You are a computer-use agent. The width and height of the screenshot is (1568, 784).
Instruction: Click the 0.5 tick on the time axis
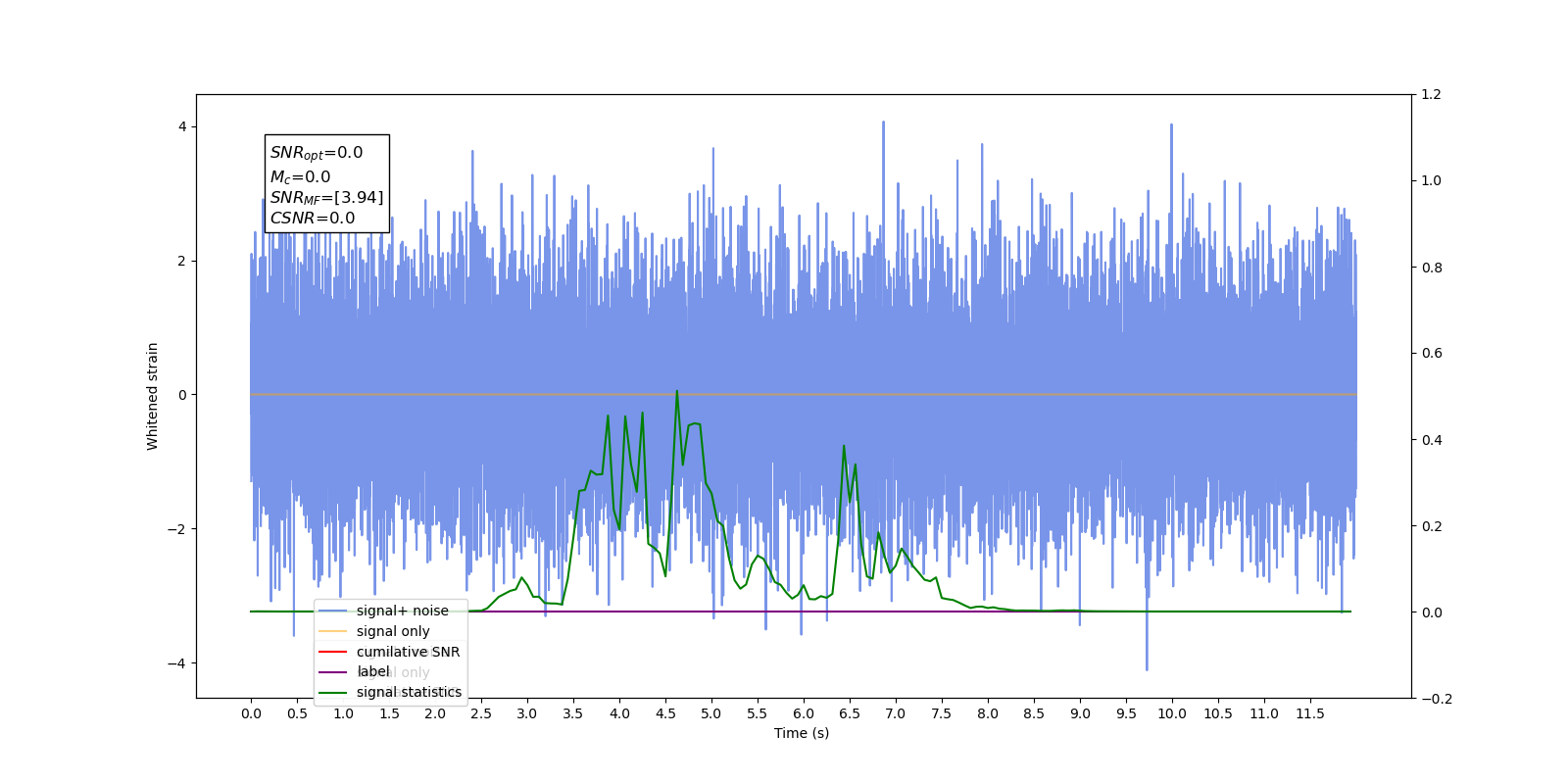297,713
